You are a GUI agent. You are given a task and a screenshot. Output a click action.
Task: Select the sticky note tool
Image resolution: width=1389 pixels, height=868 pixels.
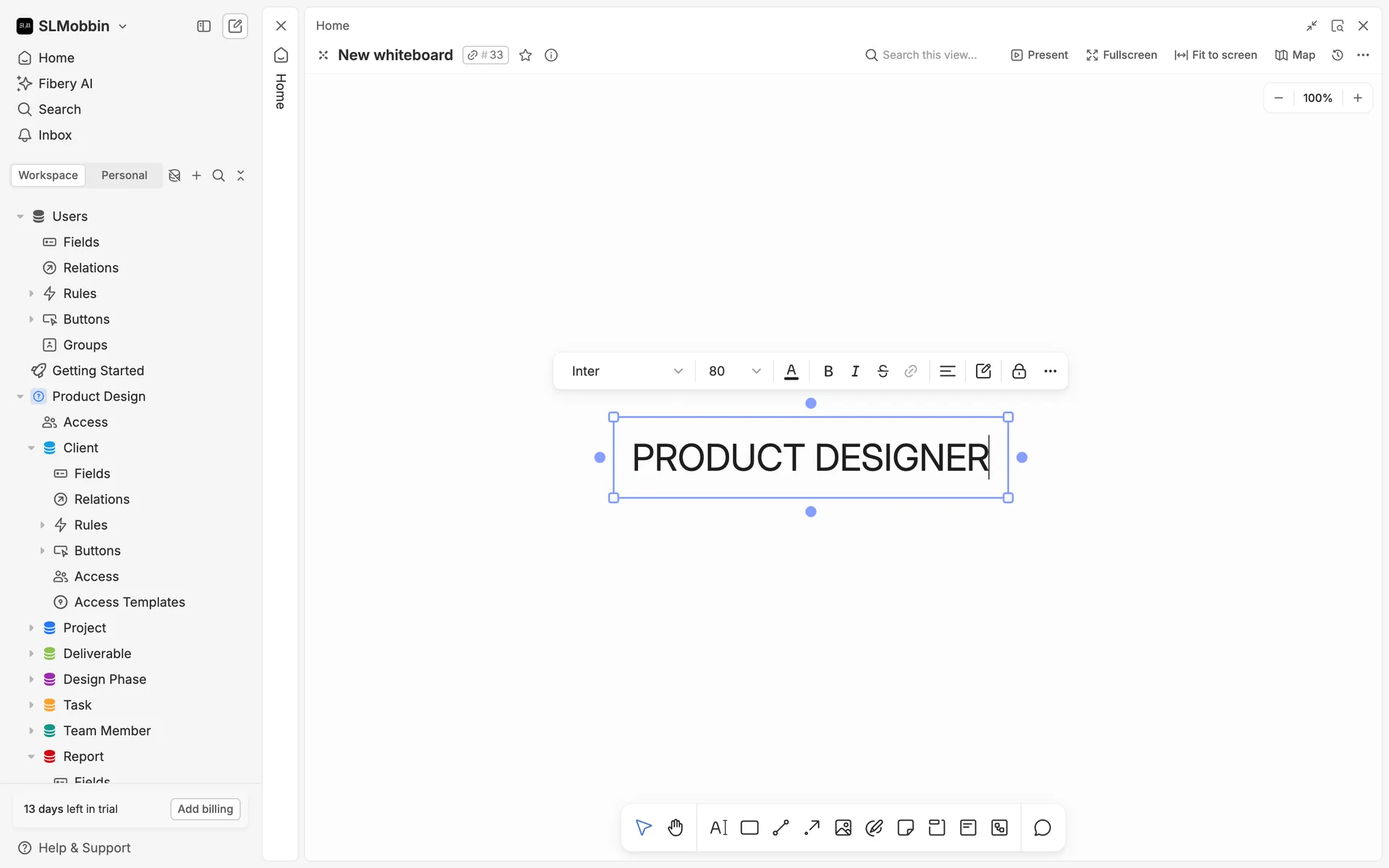coord(905,827)
